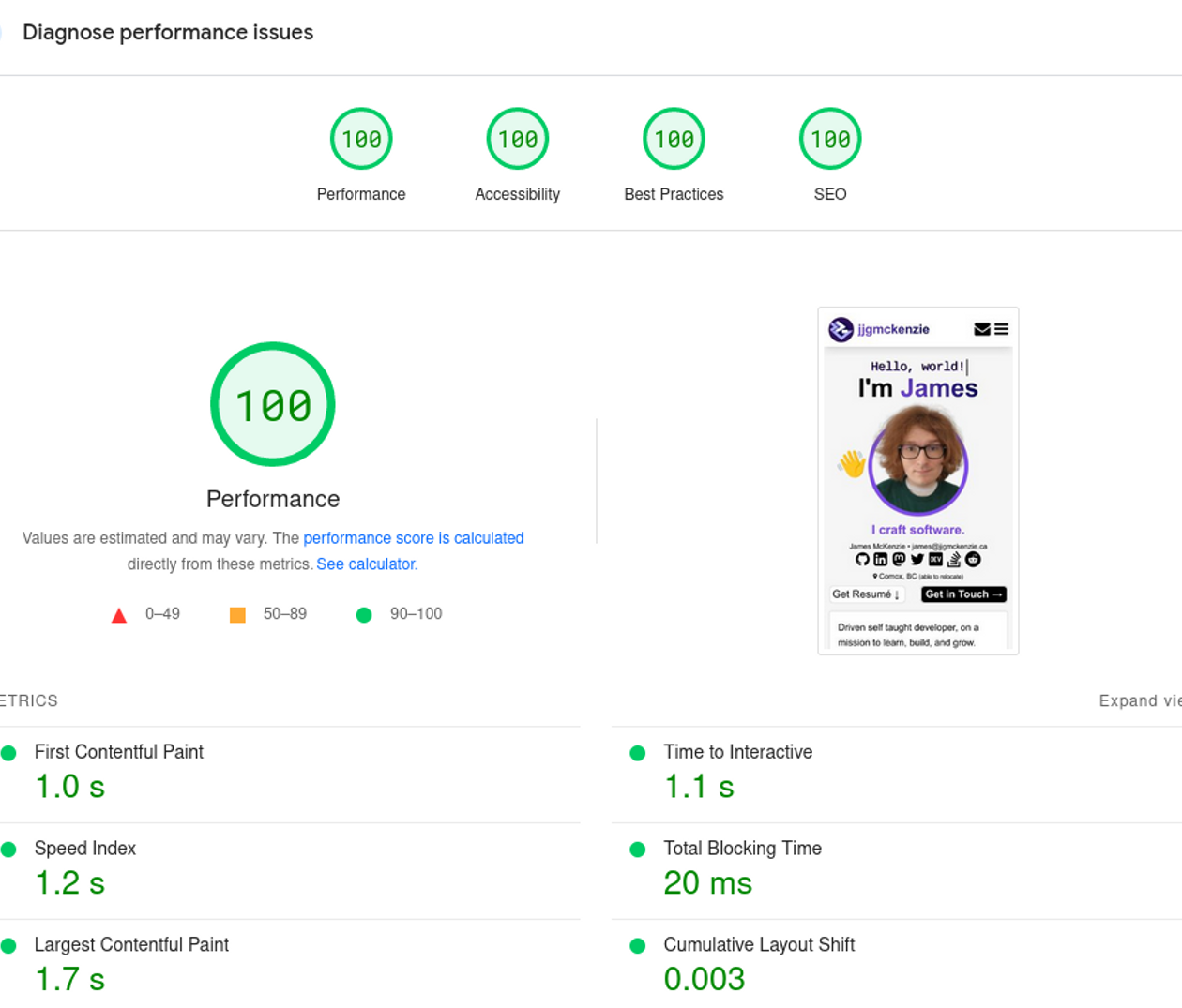Expand the Speed Index metric
The height and width of the screenshot is (1008, 1182).
coord(85,849)
